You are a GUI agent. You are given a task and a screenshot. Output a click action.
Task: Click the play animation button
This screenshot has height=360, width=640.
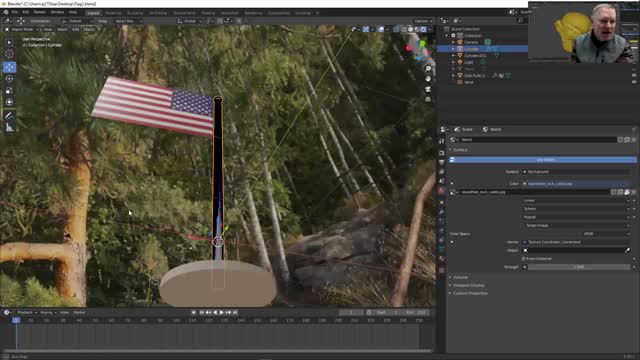tap(222, 312)
